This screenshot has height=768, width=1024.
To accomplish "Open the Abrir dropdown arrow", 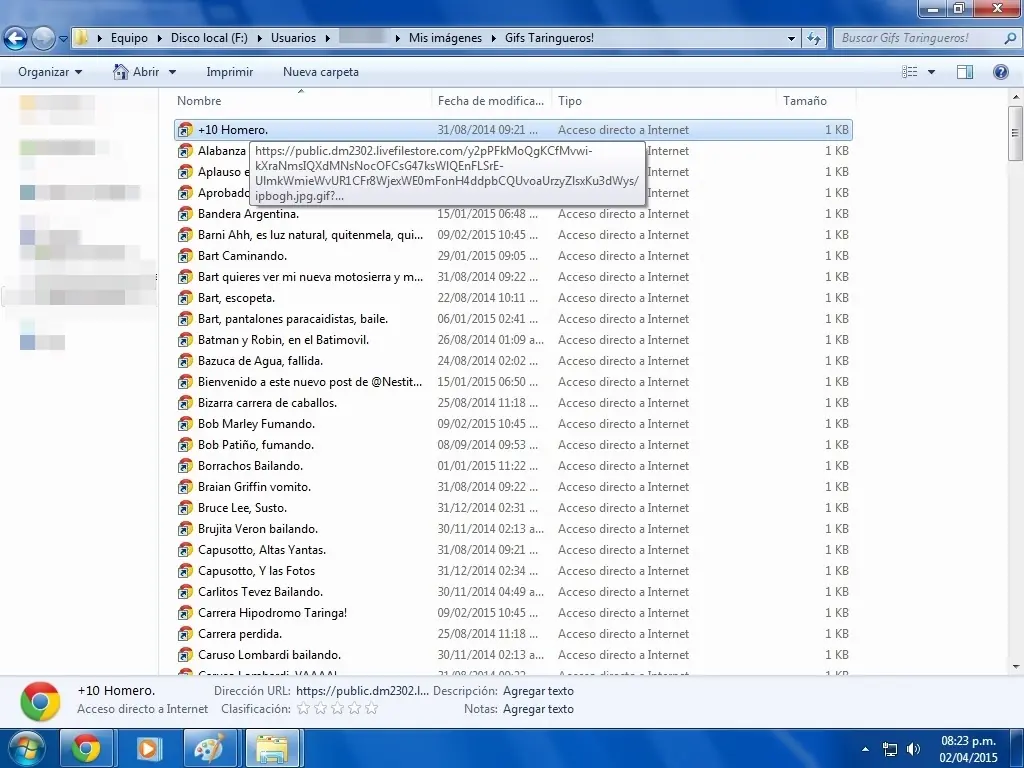I will (x=172, y=72).
